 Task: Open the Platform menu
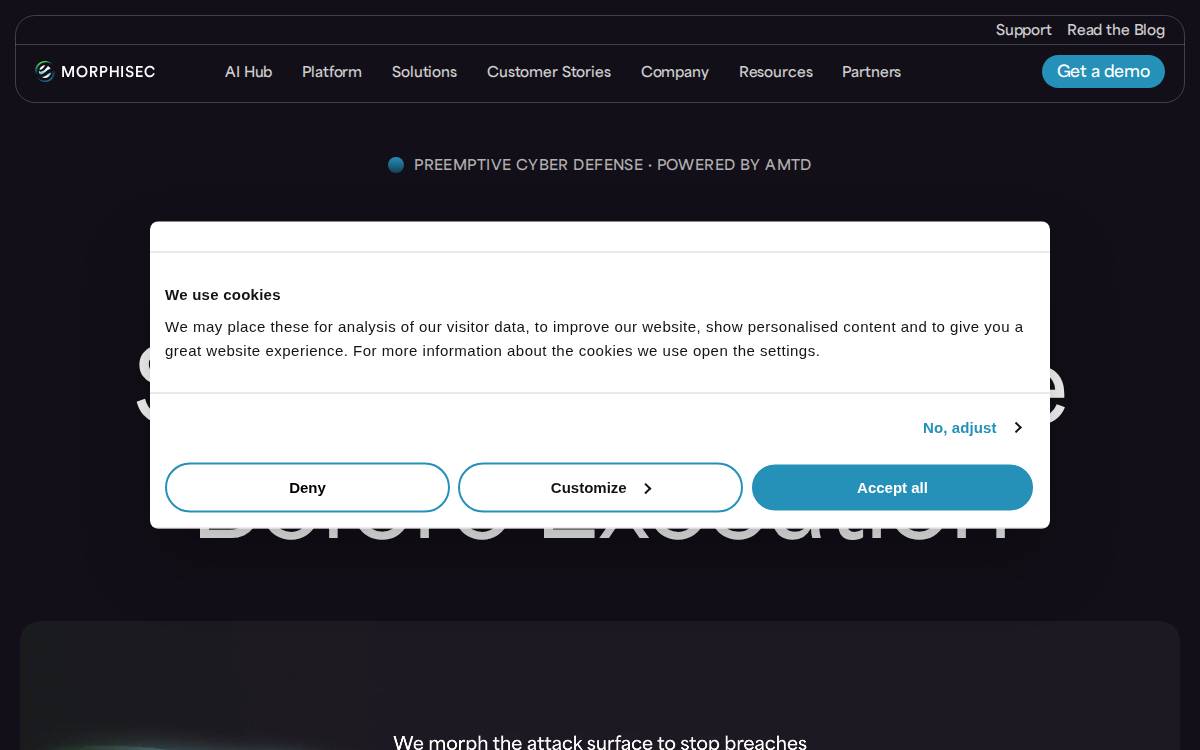[x=332, y=72]
